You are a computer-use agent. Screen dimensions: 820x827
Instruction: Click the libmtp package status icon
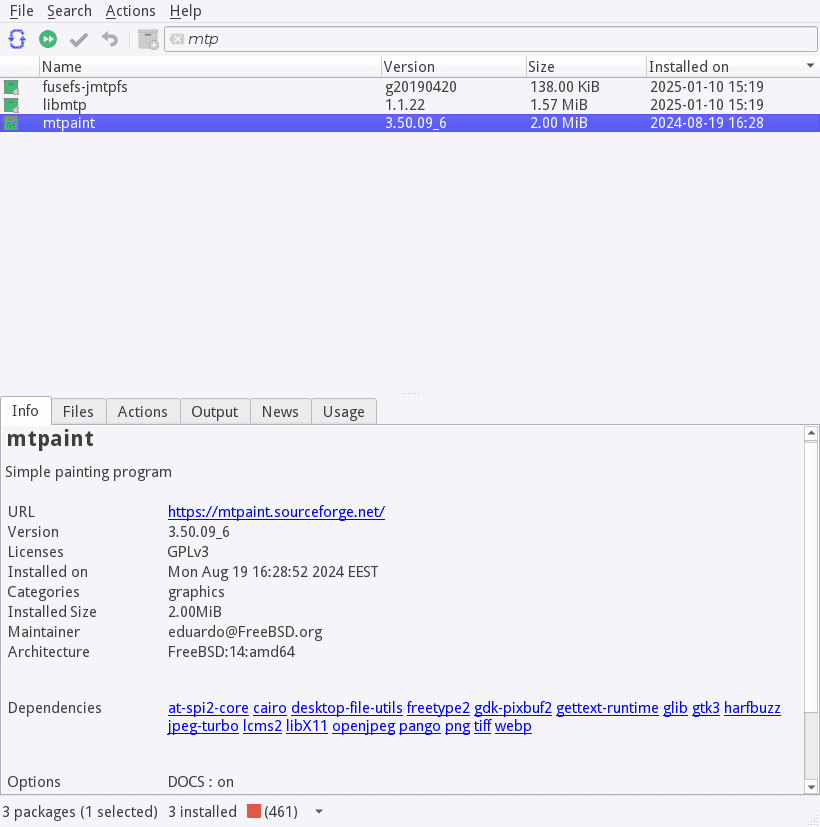point(12,105)
